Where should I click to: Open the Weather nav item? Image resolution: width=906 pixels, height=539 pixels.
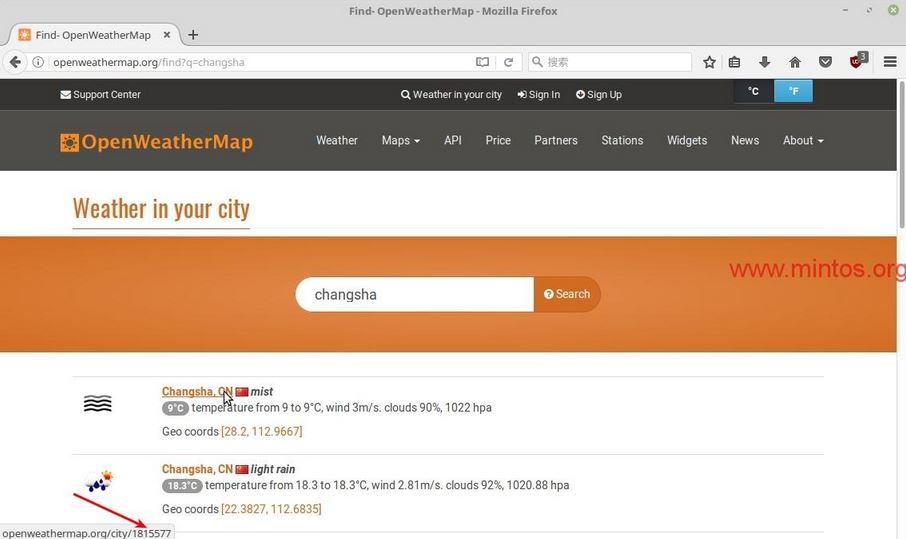click(337, 140)
